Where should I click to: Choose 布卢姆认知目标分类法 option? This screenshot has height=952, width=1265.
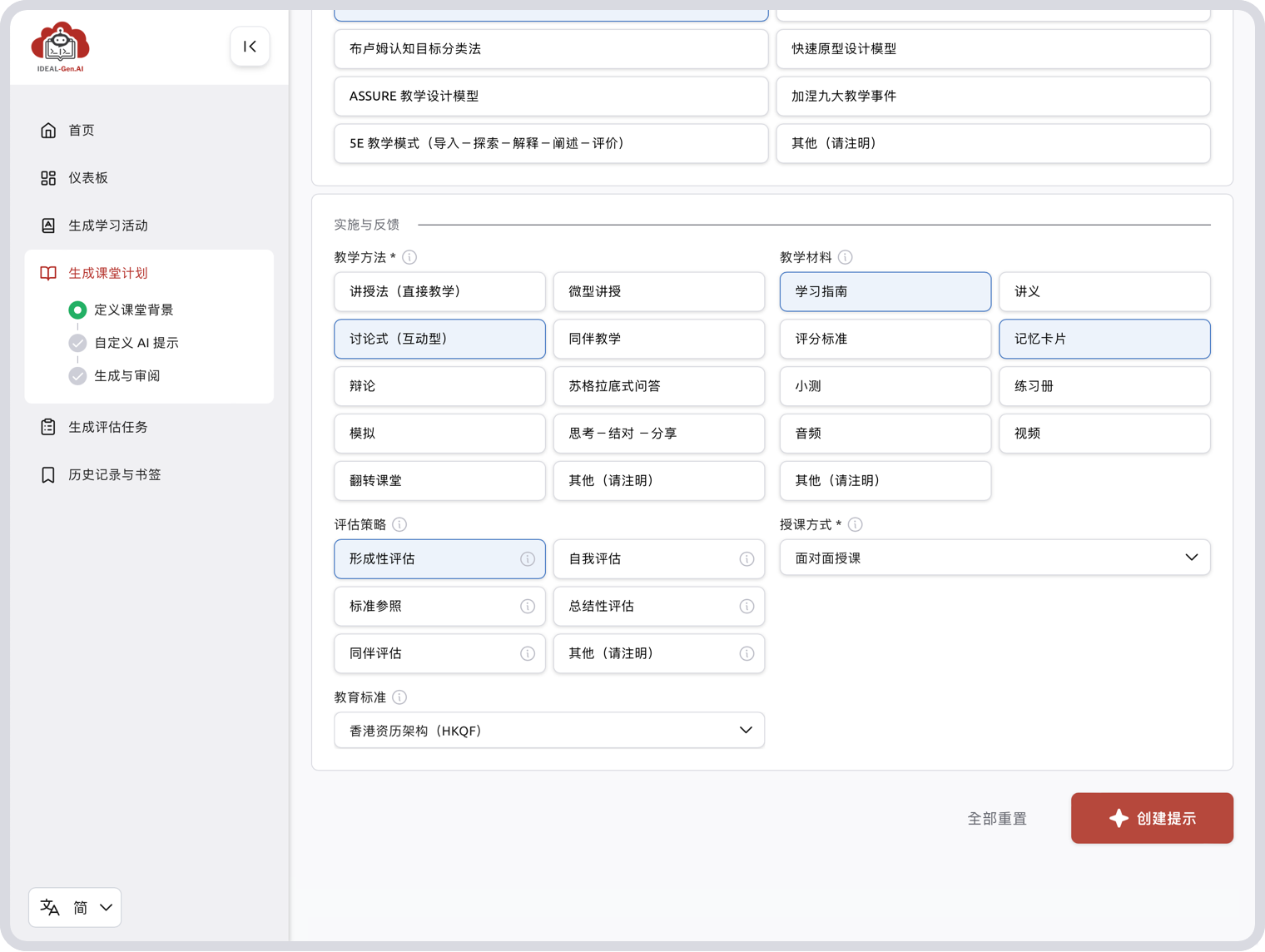pyautogui.click(x=551, y=49)
